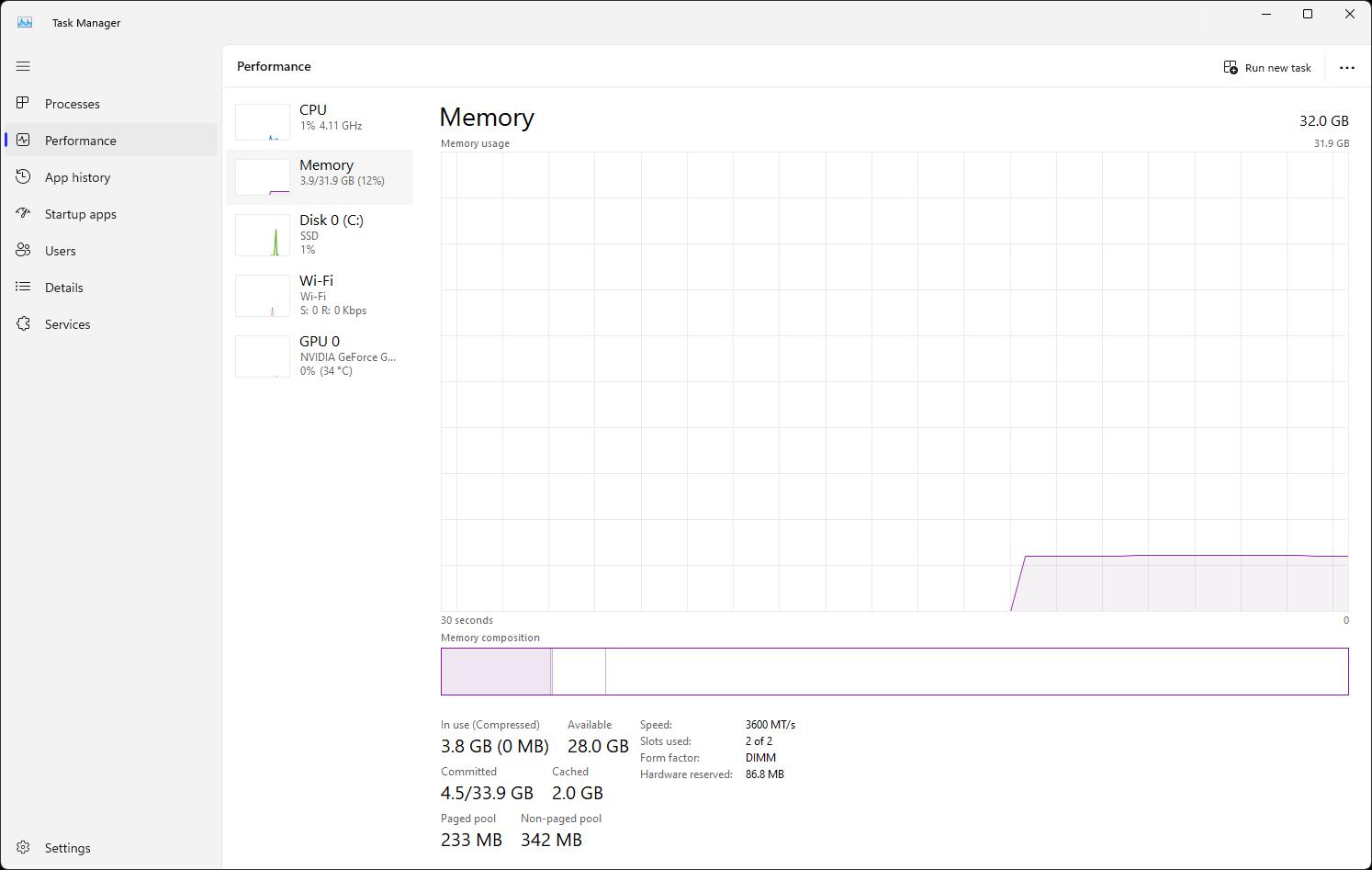Click the Run new task button label

(1277, 68)
